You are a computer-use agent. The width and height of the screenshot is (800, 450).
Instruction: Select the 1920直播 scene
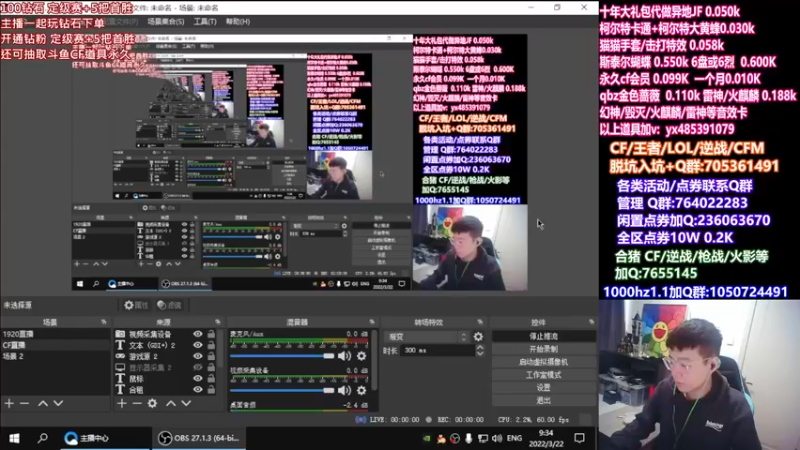click(55, 334)
